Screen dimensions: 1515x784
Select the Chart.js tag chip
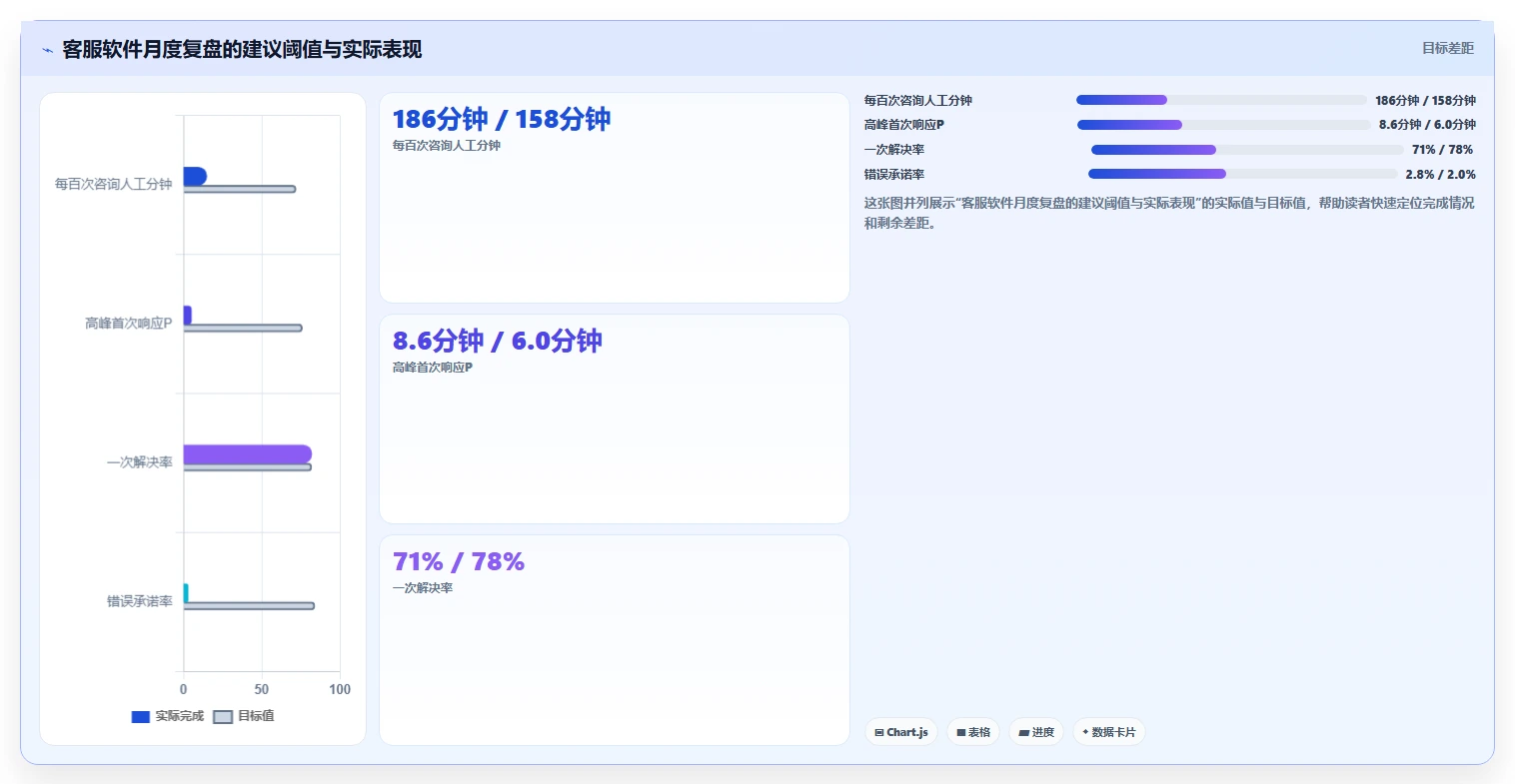[x=901, y=732]
